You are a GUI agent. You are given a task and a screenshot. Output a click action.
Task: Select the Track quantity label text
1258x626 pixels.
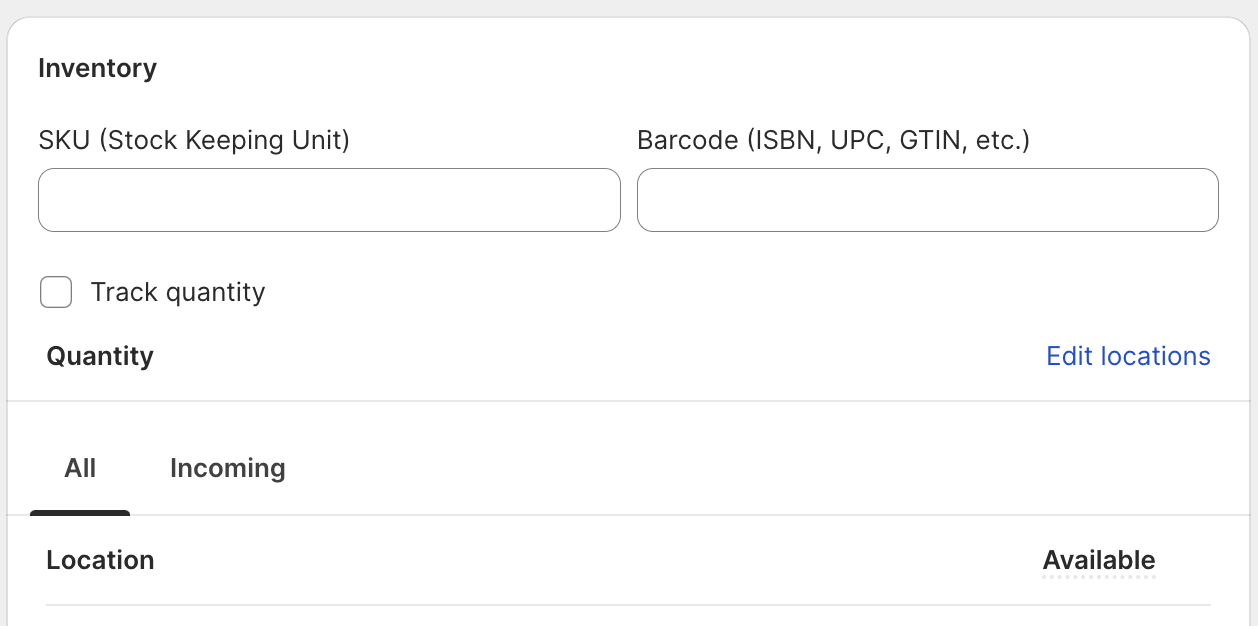(178, 292)
